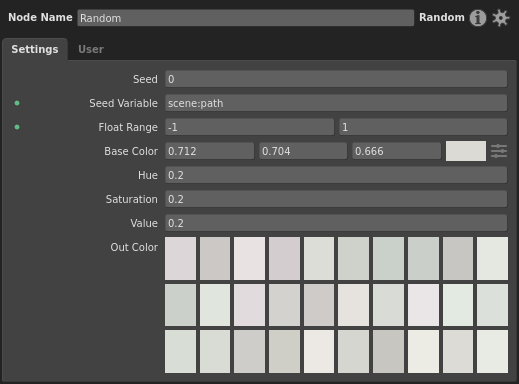Click the Seed value field
The width and height of the screenshot is (519, 384).
[336, 79]
